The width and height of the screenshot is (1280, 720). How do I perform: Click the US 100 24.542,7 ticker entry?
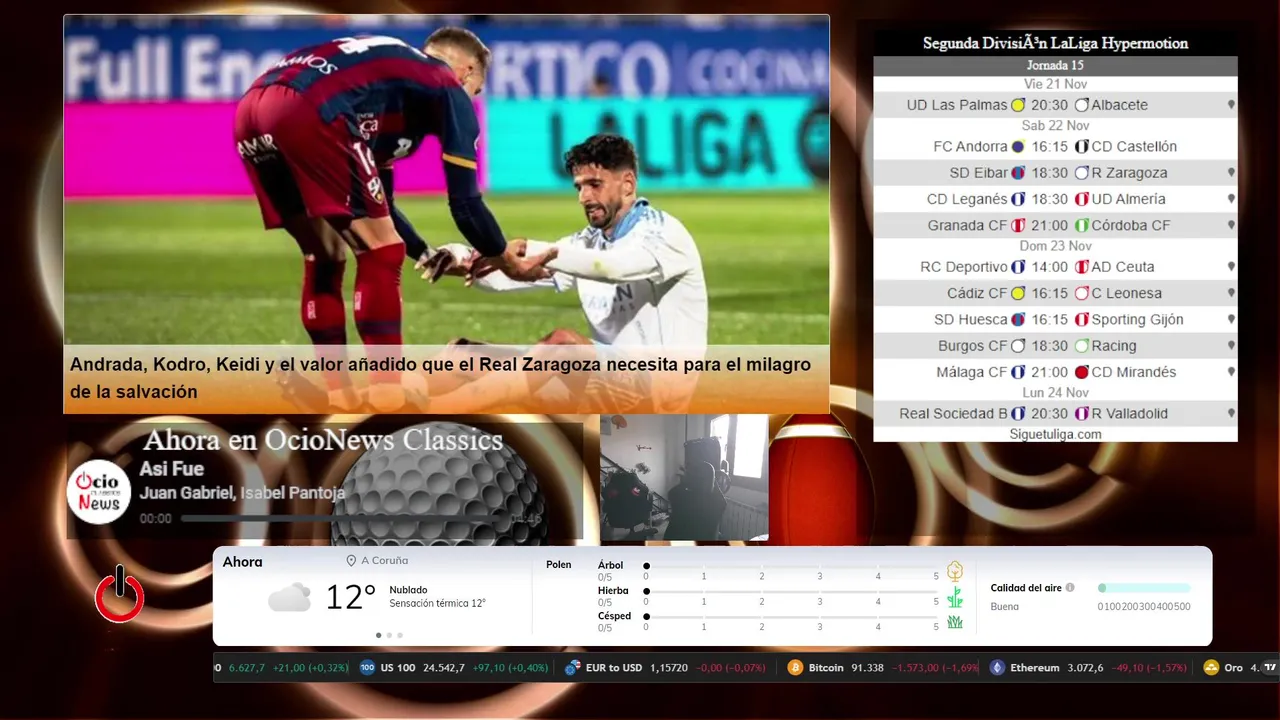click(x=454, y=667)
